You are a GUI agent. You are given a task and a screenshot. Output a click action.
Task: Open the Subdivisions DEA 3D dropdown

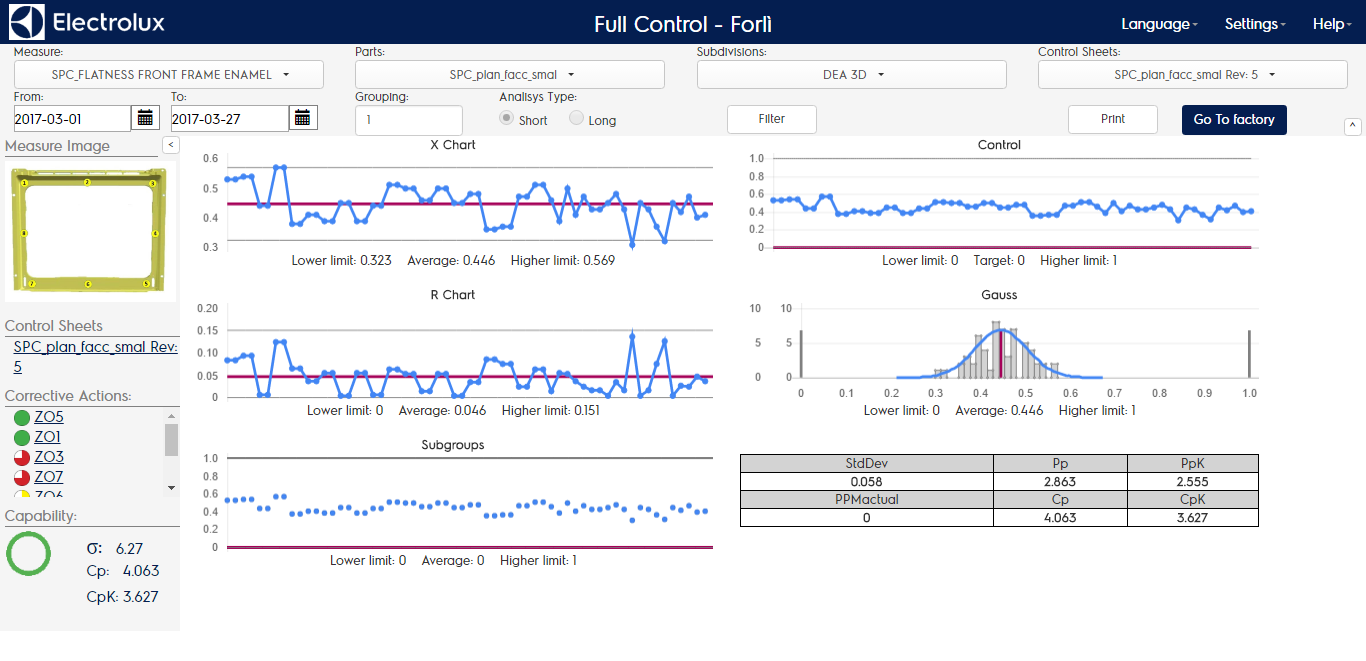tap(852, 75)
